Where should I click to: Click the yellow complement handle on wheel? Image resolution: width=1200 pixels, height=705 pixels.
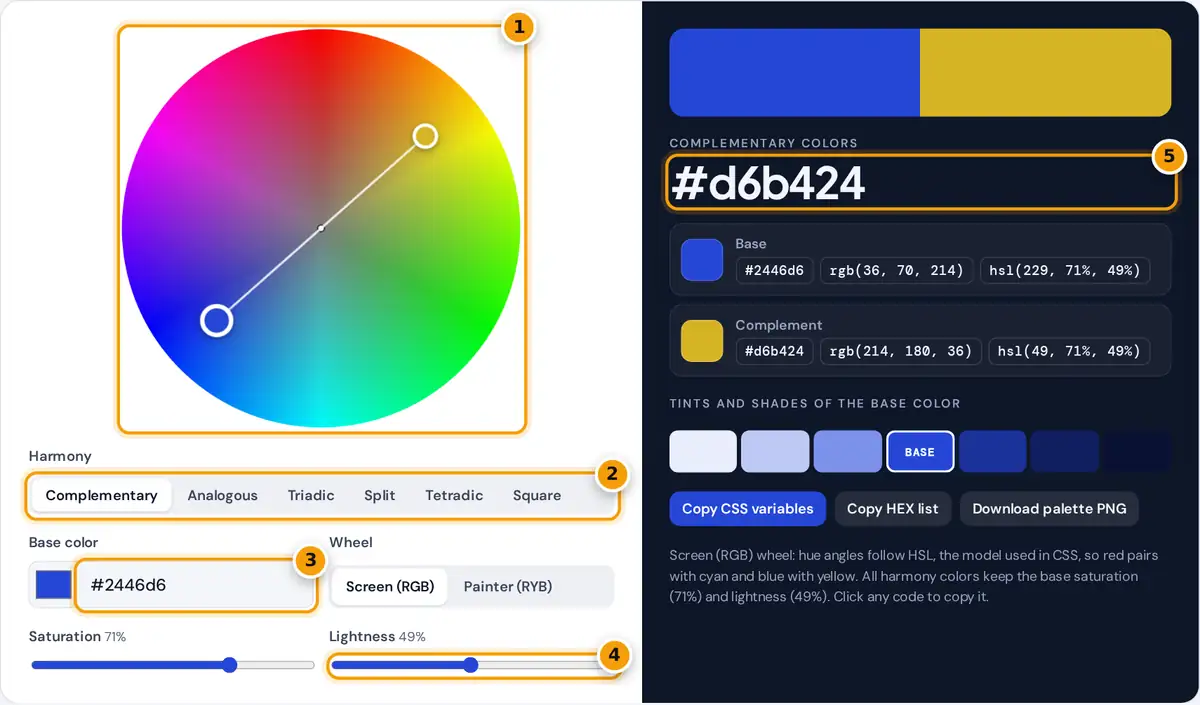pos(425,136)
